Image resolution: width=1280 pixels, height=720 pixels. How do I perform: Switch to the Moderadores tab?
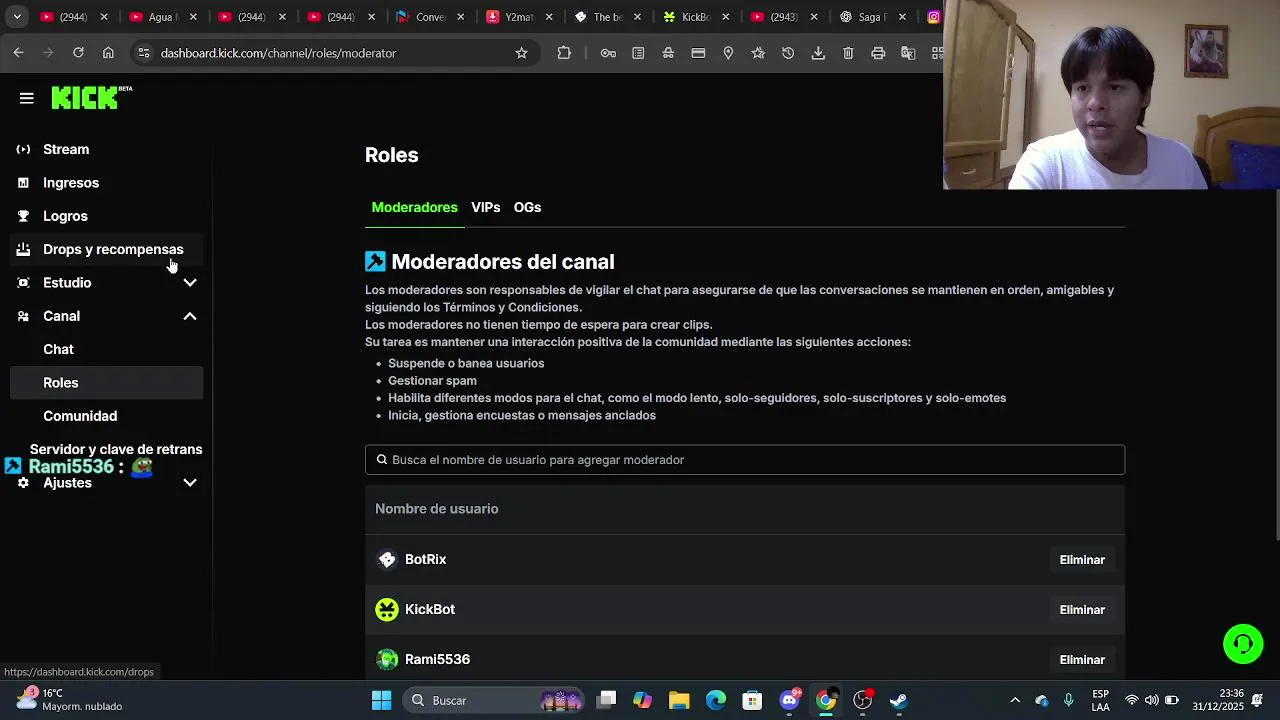coord(414,207)
